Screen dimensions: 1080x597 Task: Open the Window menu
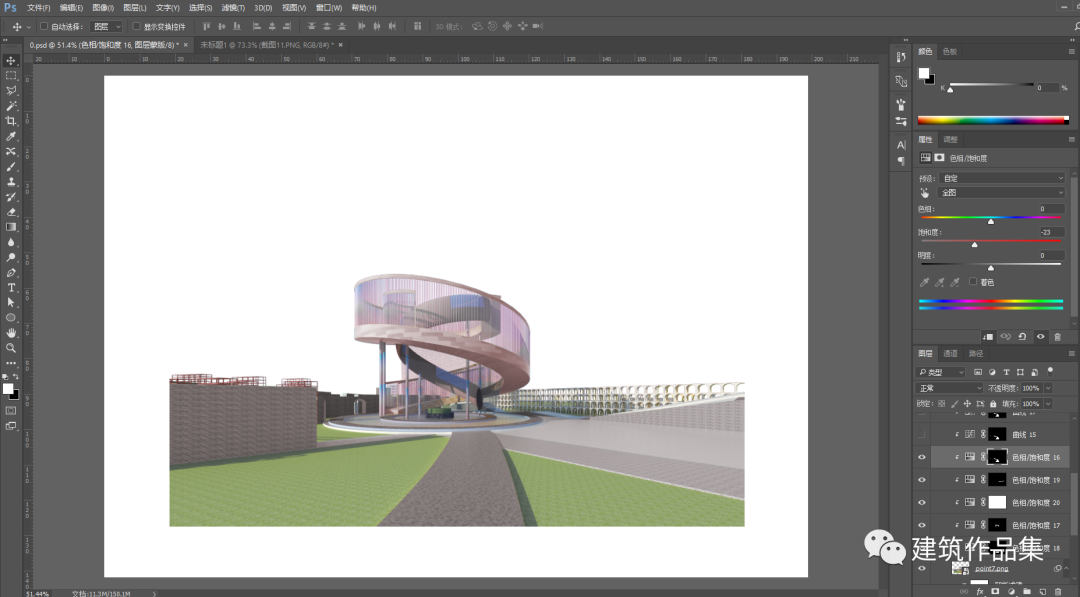pos(329,8)
